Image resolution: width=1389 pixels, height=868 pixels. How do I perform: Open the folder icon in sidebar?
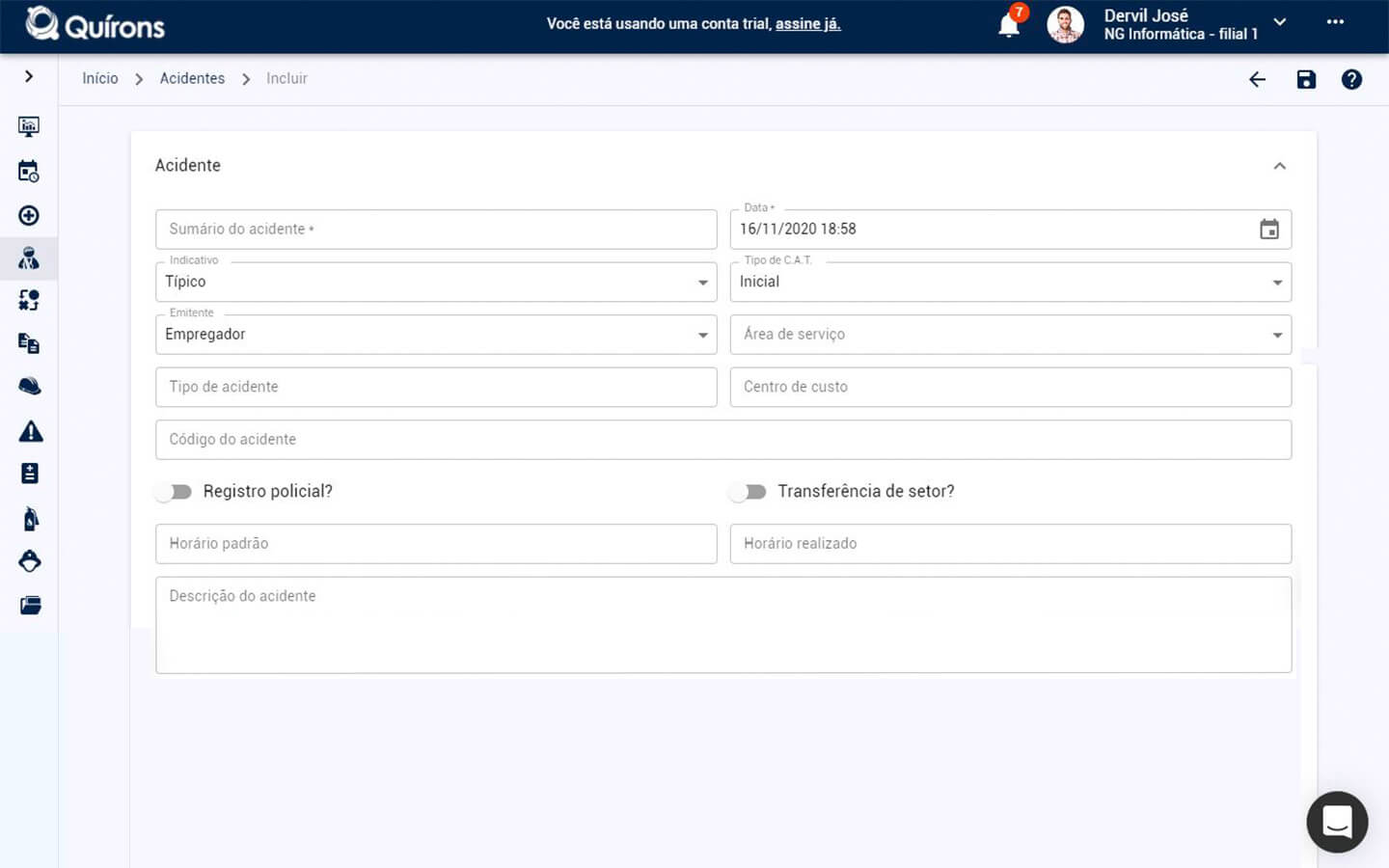(x=31, y=606)
